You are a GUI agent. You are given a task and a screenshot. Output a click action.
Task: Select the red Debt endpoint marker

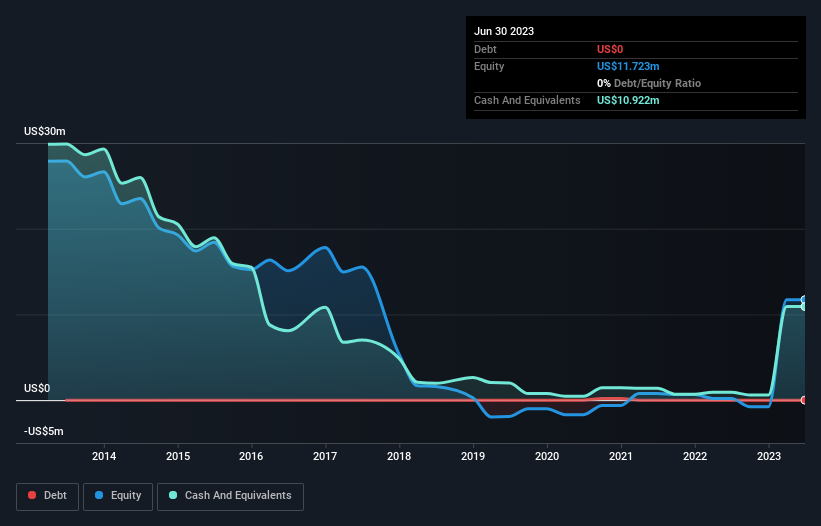tap(804, 400)
